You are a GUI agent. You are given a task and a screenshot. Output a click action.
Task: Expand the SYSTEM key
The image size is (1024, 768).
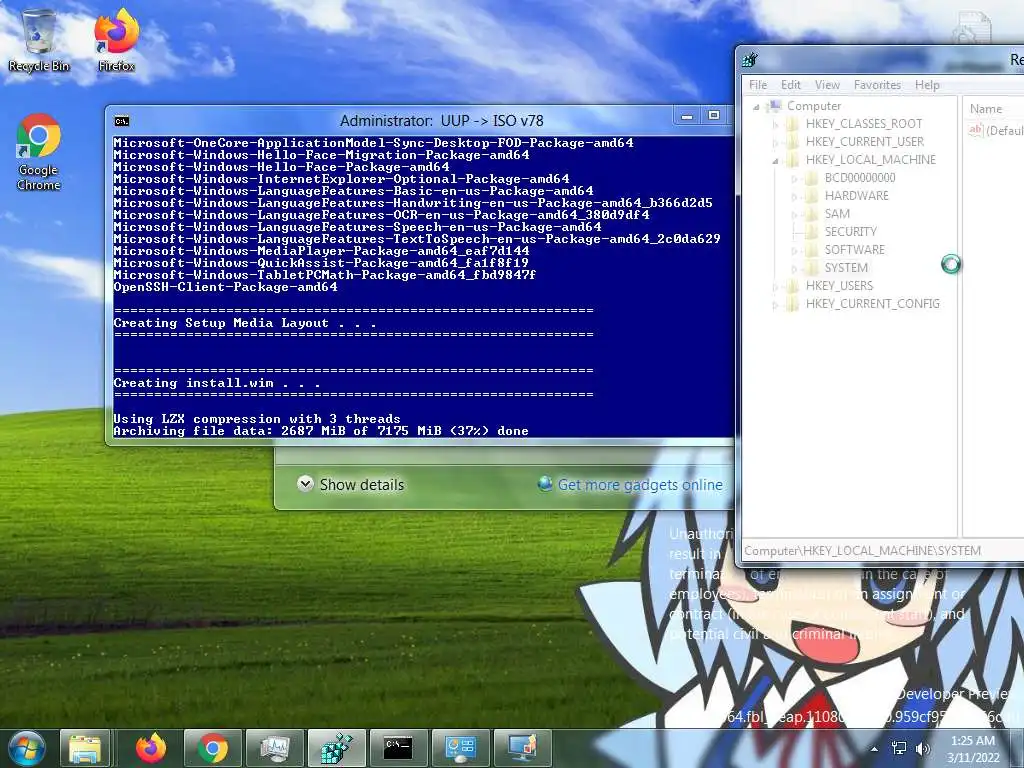click(x=794, y=268)
